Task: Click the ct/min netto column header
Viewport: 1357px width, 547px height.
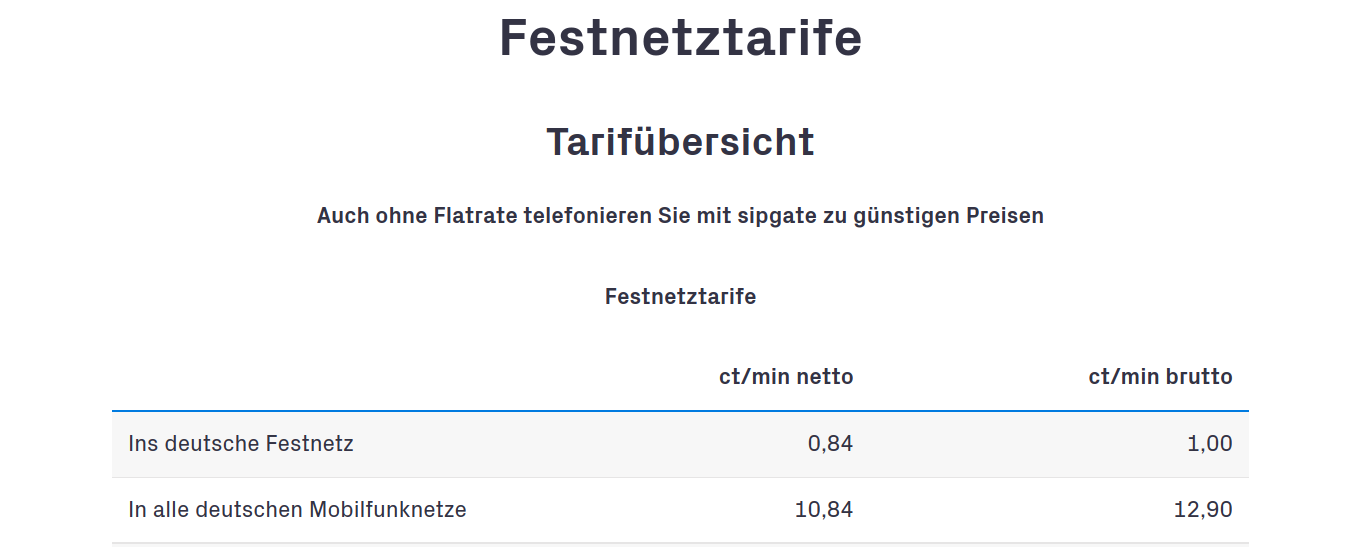Action: click(786, 377)
